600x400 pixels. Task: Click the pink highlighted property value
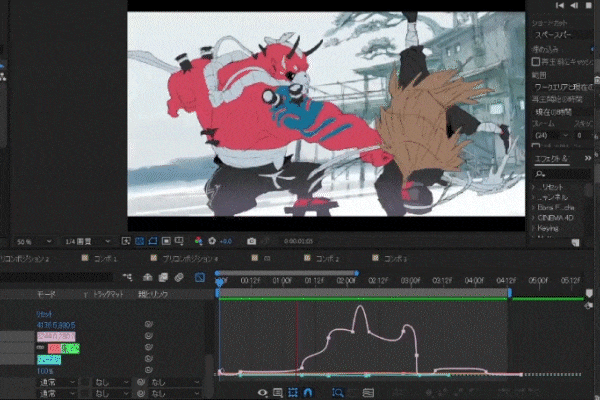56,336
